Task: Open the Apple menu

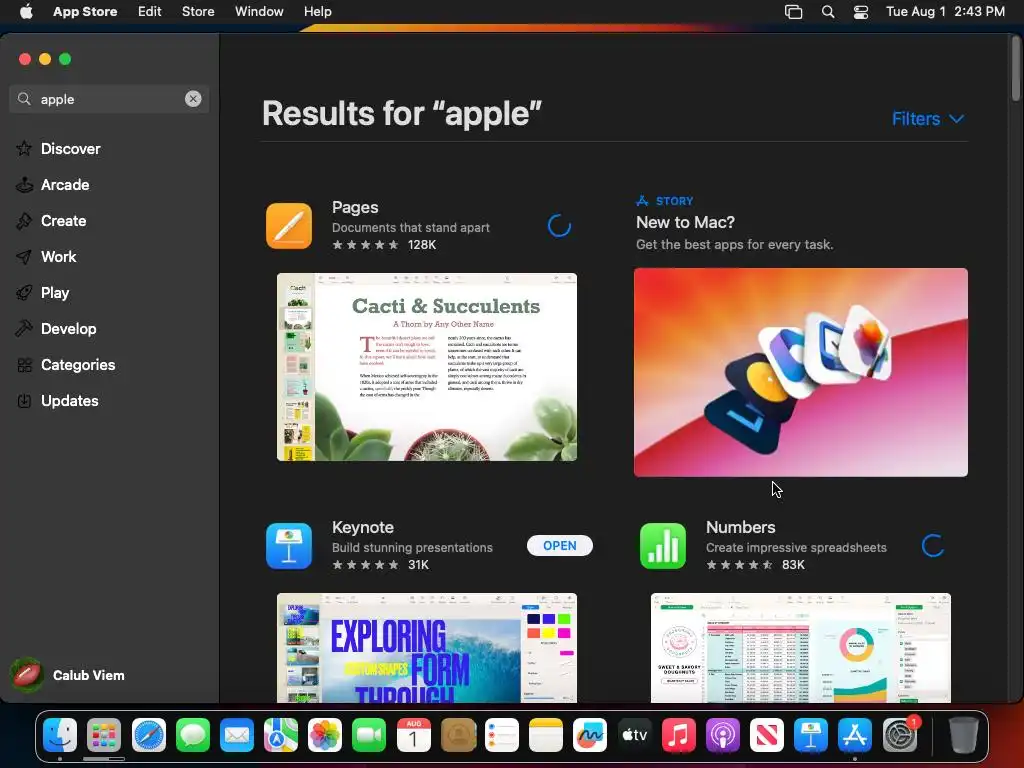Action: pos(26,11)
